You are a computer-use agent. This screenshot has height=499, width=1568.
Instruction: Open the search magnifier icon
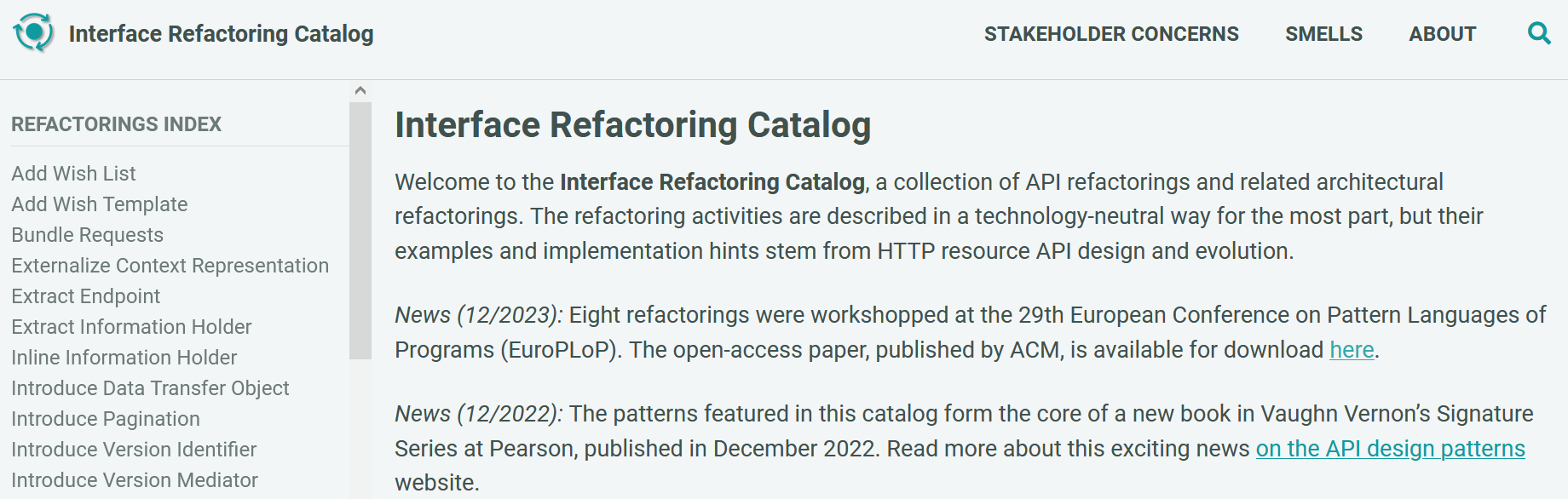(x=1539, y=34)
